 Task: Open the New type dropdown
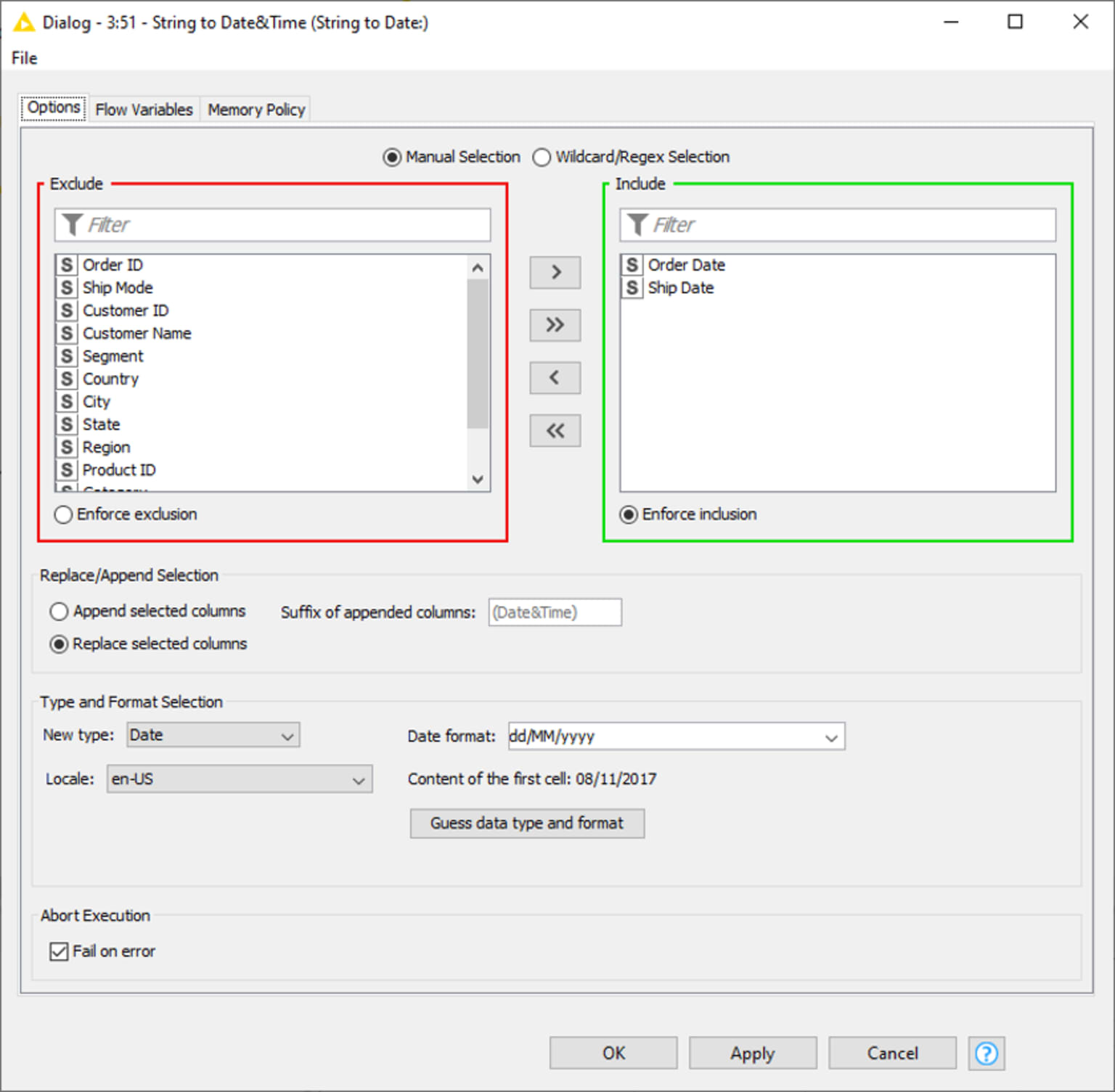click(x=213, y=735)
